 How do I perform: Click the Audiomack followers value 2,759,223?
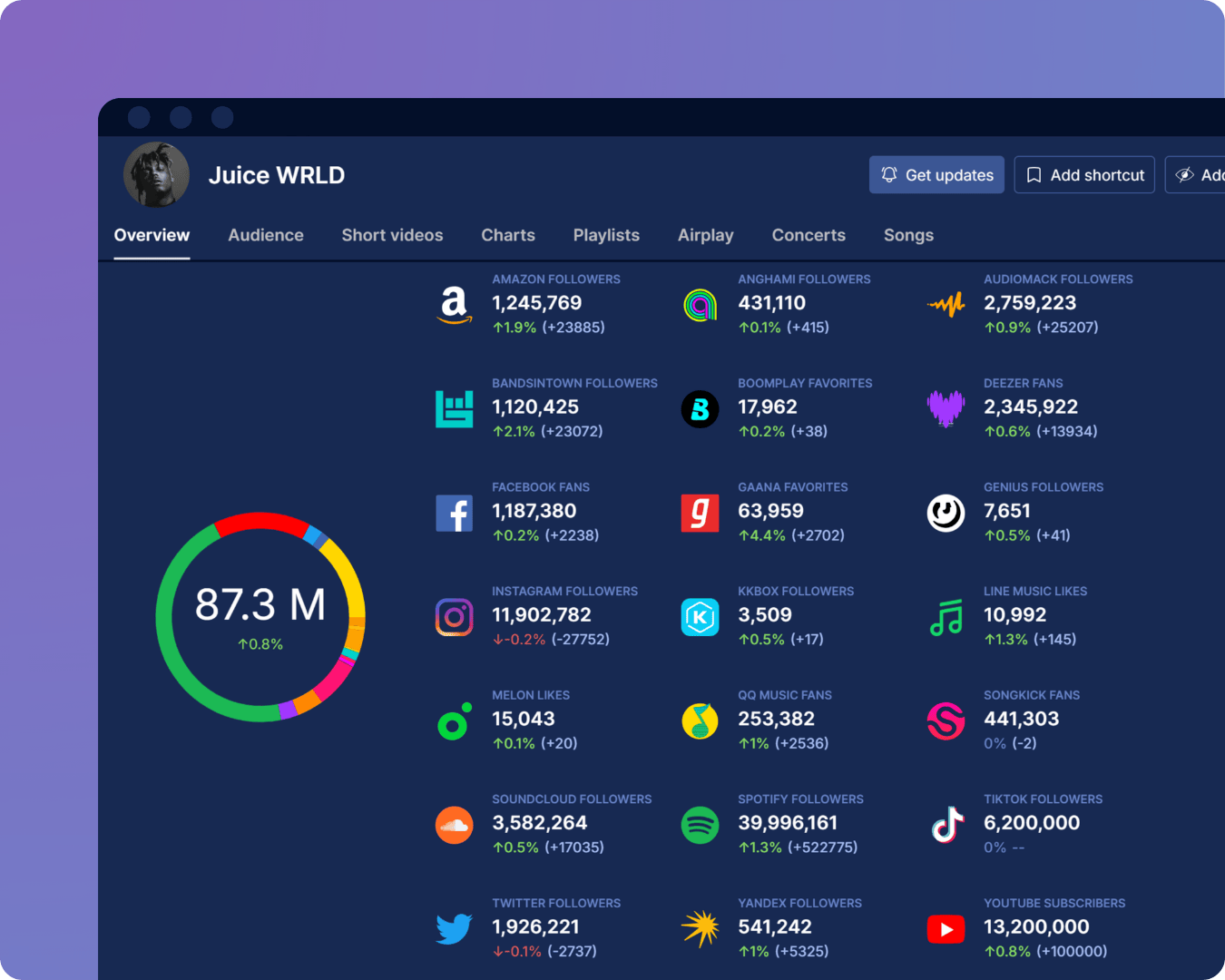tap(1030, 303)
